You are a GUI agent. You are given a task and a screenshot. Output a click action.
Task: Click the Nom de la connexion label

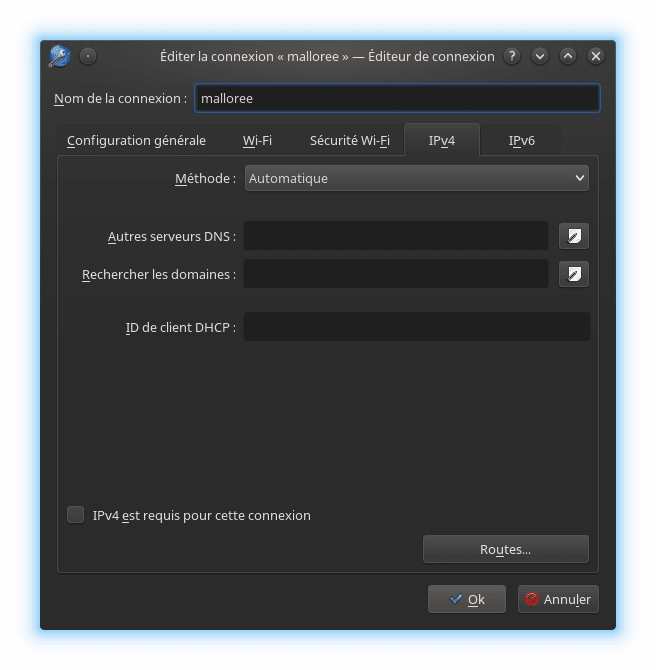pos(121,98)
